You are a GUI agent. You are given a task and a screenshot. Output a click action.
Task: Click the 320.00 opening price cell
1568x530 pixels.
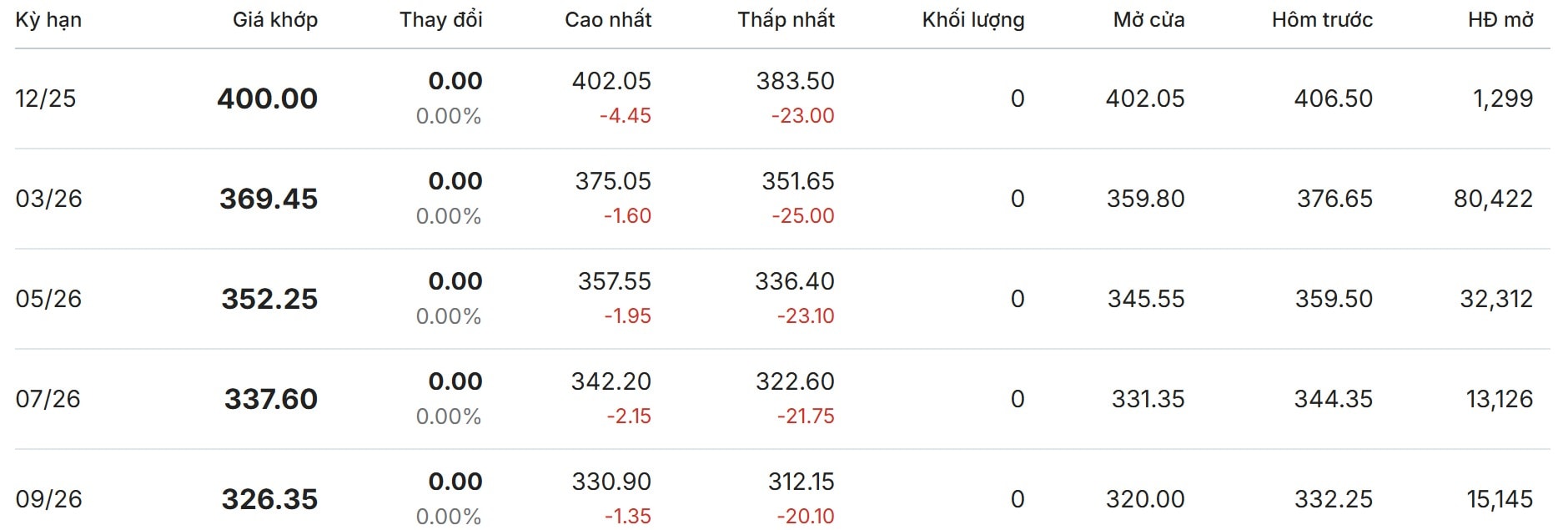[1145, 499]
